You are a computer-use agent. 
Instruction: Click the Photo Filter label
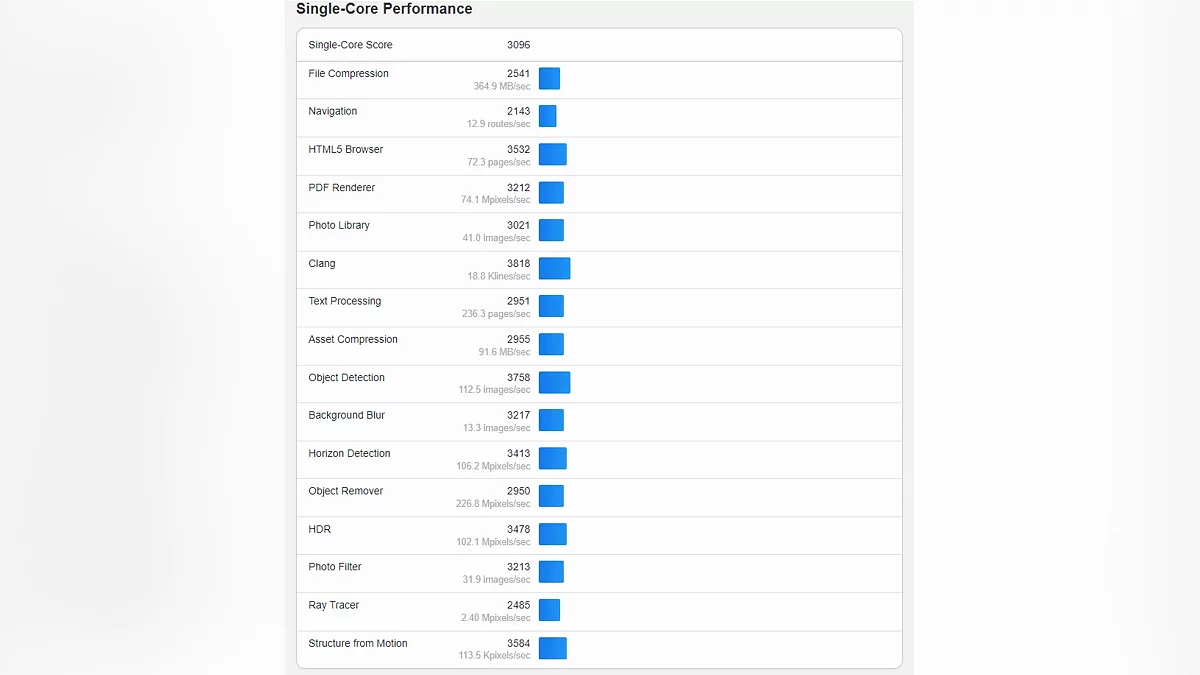click(x=335, y=567)
